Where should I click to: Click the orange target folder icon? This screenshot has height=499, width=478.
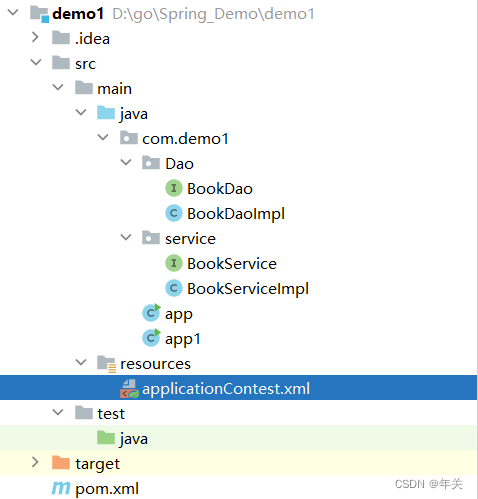(x=61, y=462)
